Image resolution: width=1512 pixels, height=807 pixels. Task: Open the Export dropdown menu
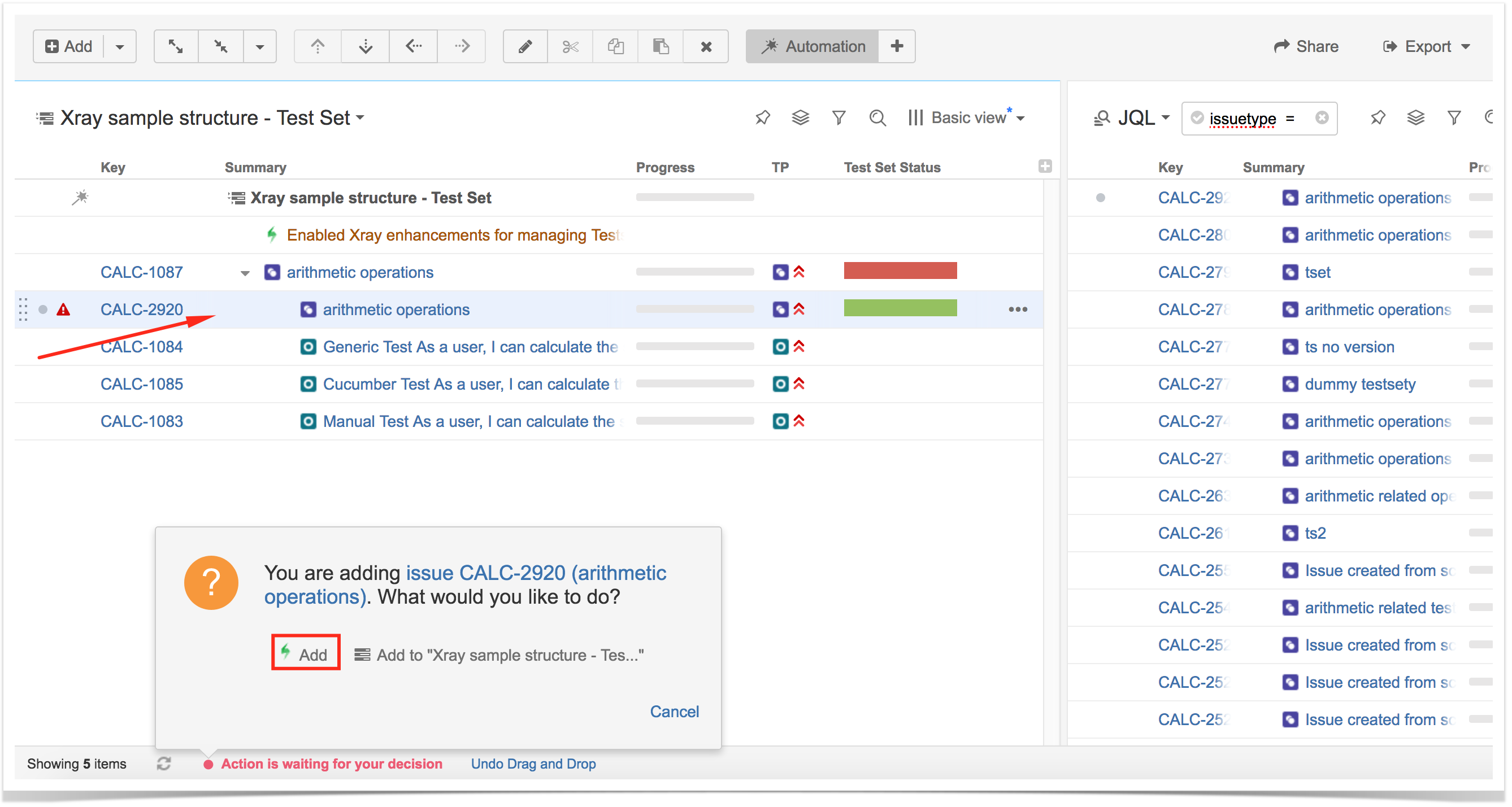pyautogui.click(x=1427, y=46)
